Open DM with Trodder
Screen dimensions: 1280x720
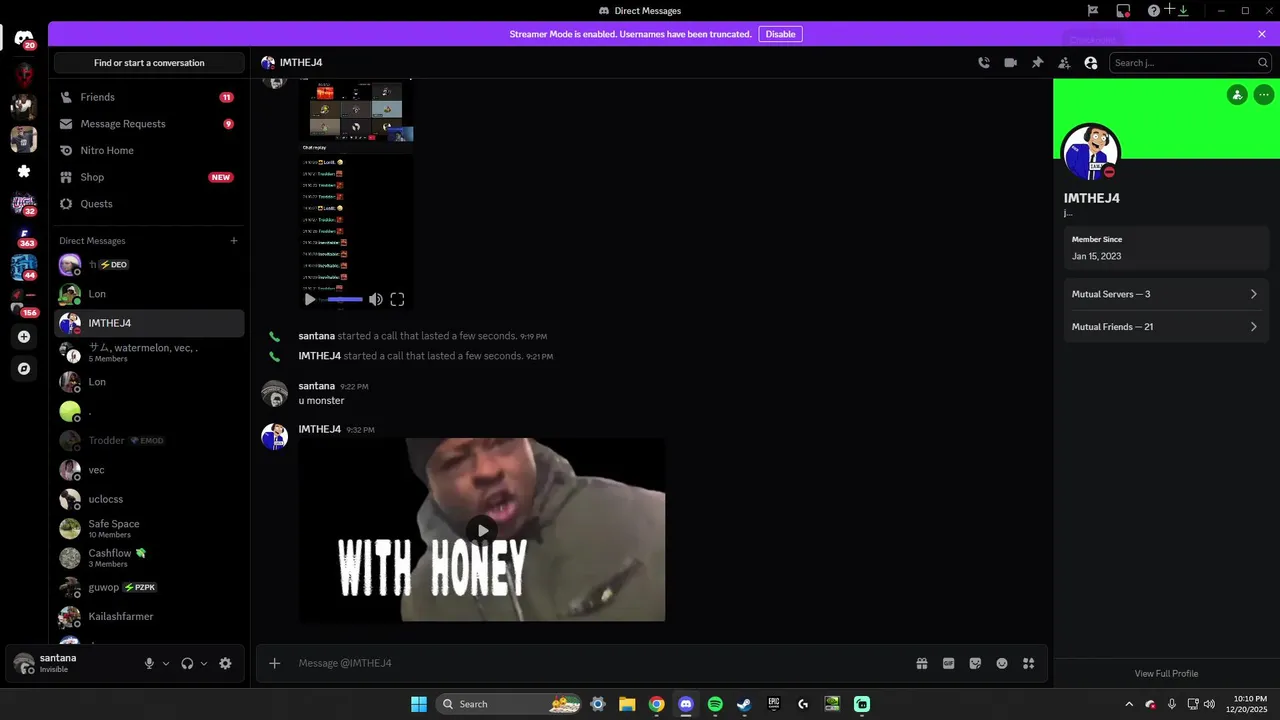coord(149,440)
